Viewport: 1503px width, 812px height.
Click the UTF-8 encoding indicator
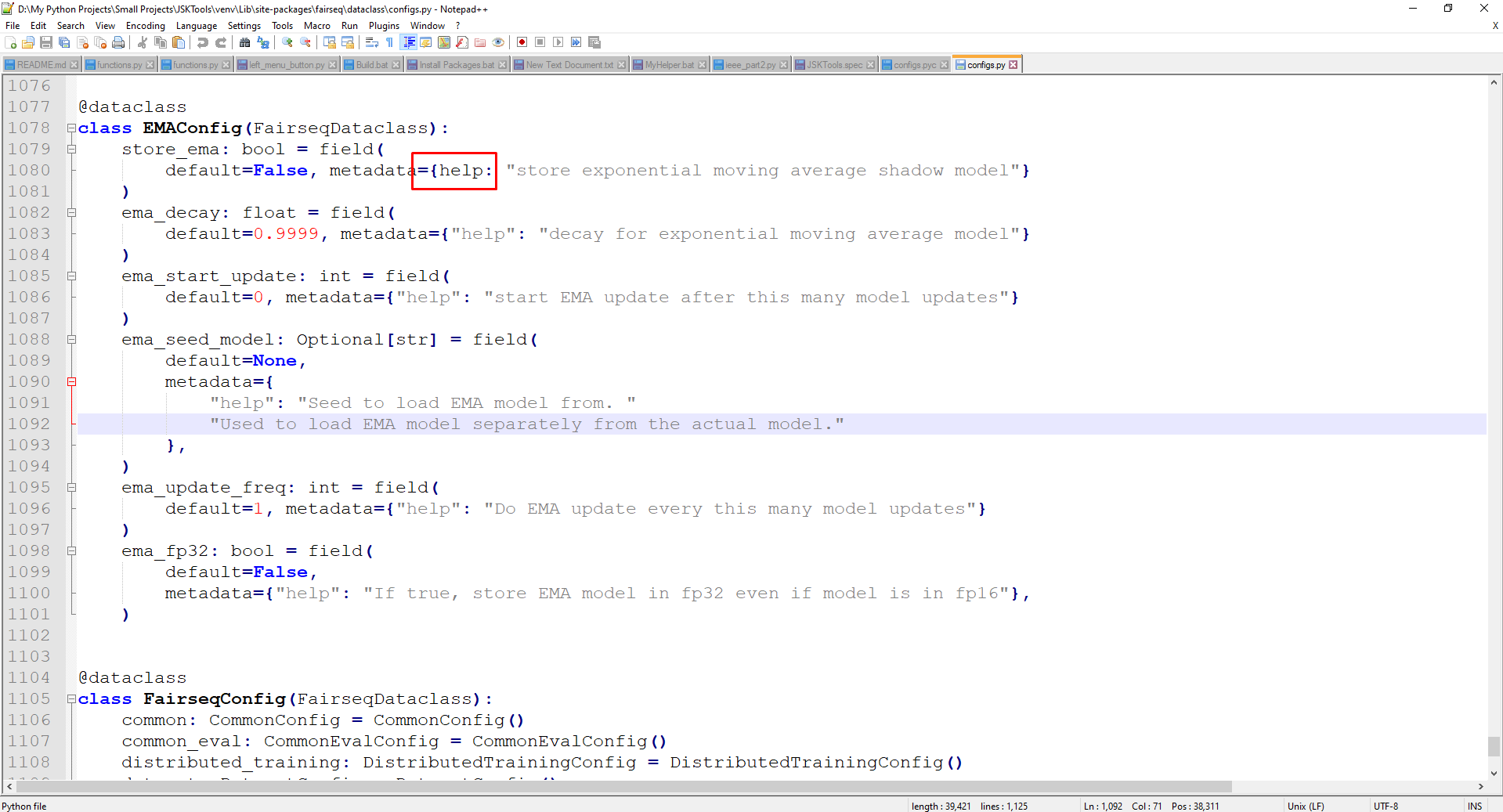pyautogui.click(x=1386, y=806)
